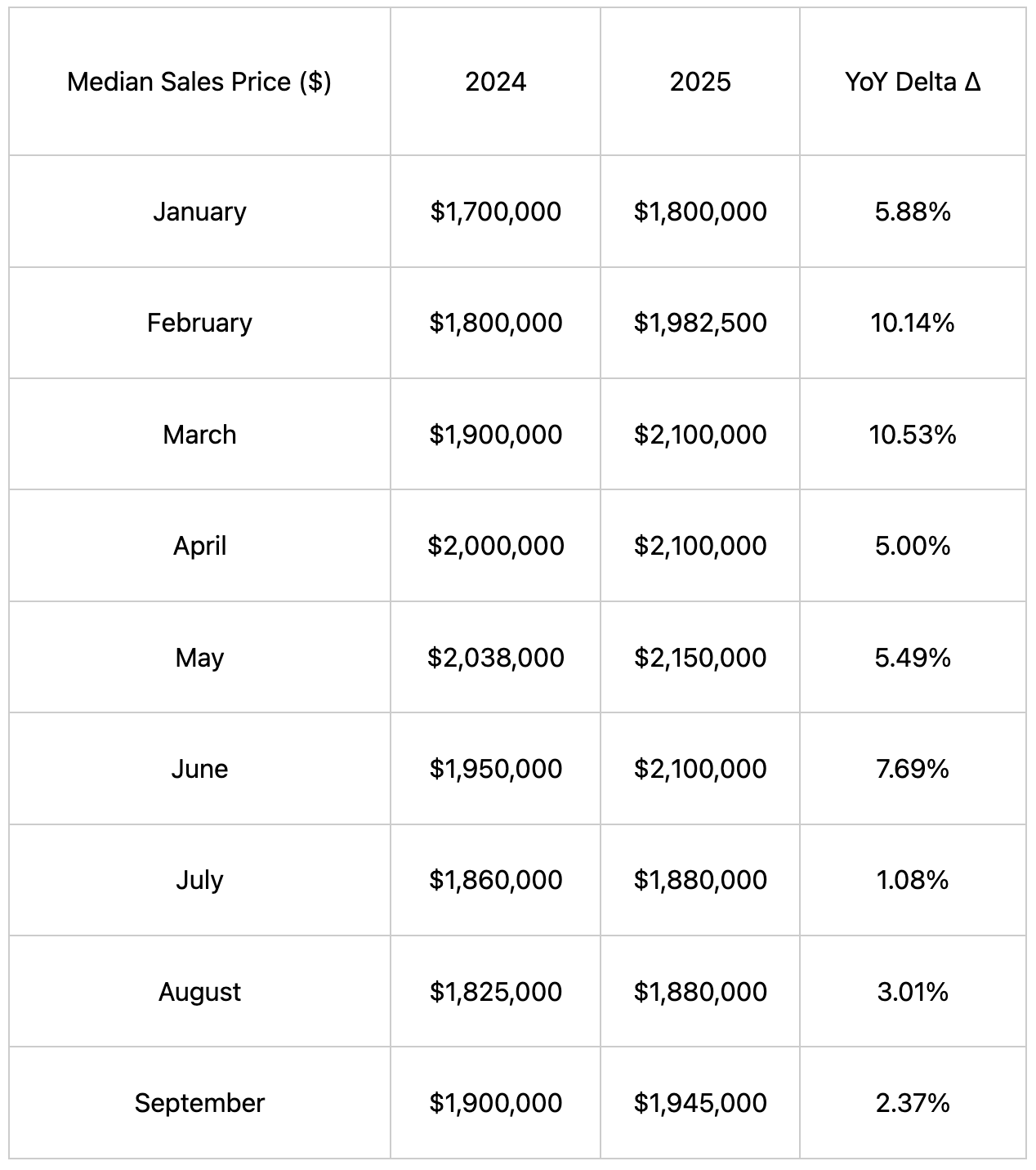Viewport: 1036px width, 1170px height.
Task: Click February's 10.14% delta cell
Action: pos(913,323)
